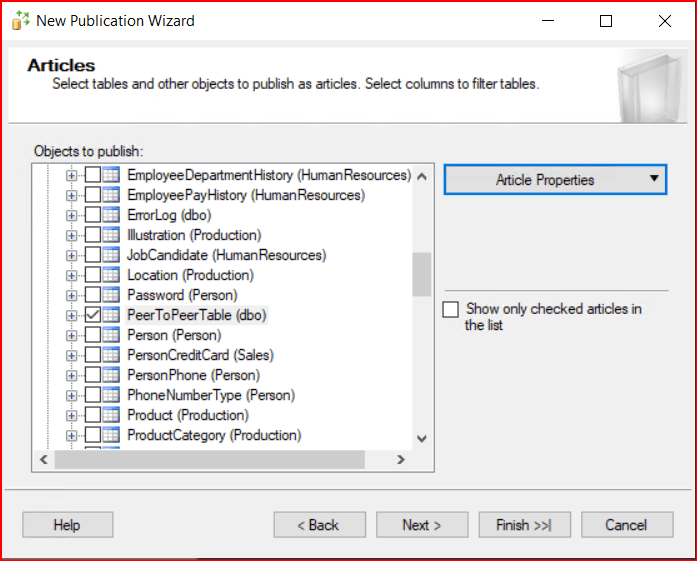Viewport: 697px width, 561px height.
Task: Click the Cancel button
Action: 626,525
